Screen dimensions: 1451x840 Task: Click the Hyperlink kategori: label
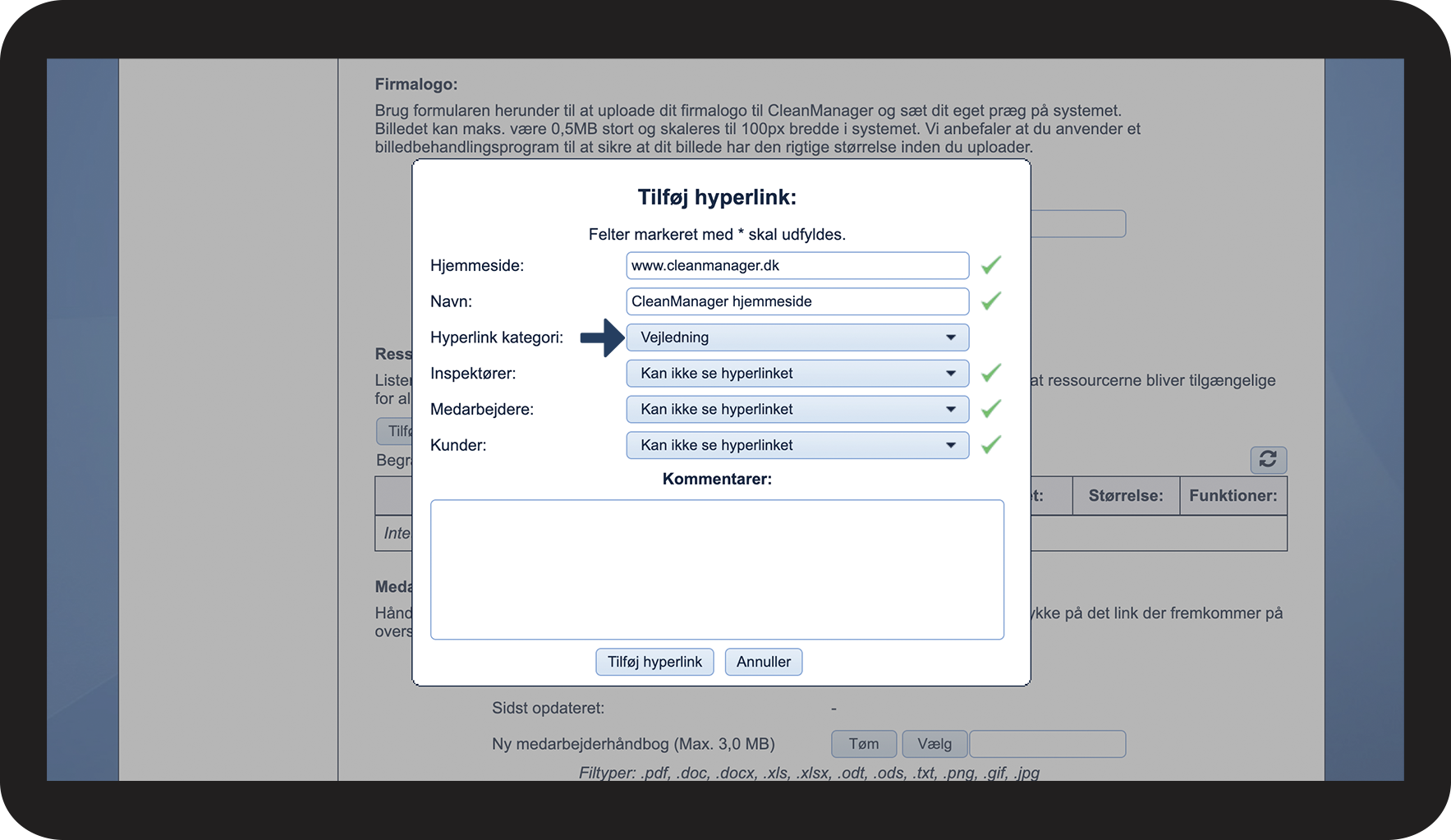click(497, 337)
